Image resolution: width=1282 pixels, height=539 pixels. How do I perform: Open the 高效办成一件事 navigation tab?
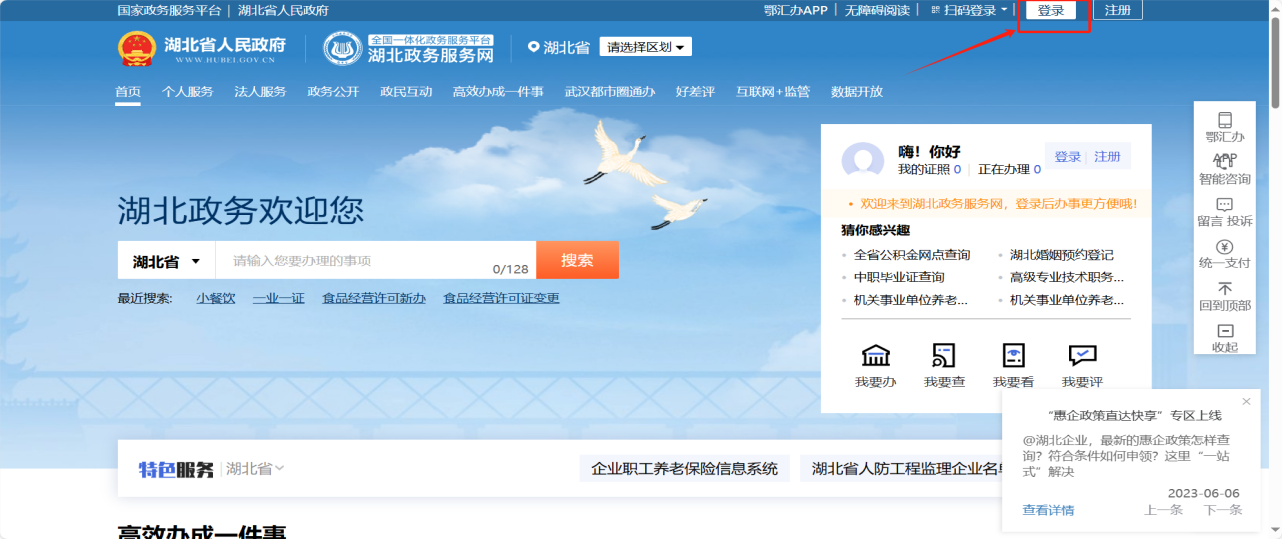(x=498, y=91)
